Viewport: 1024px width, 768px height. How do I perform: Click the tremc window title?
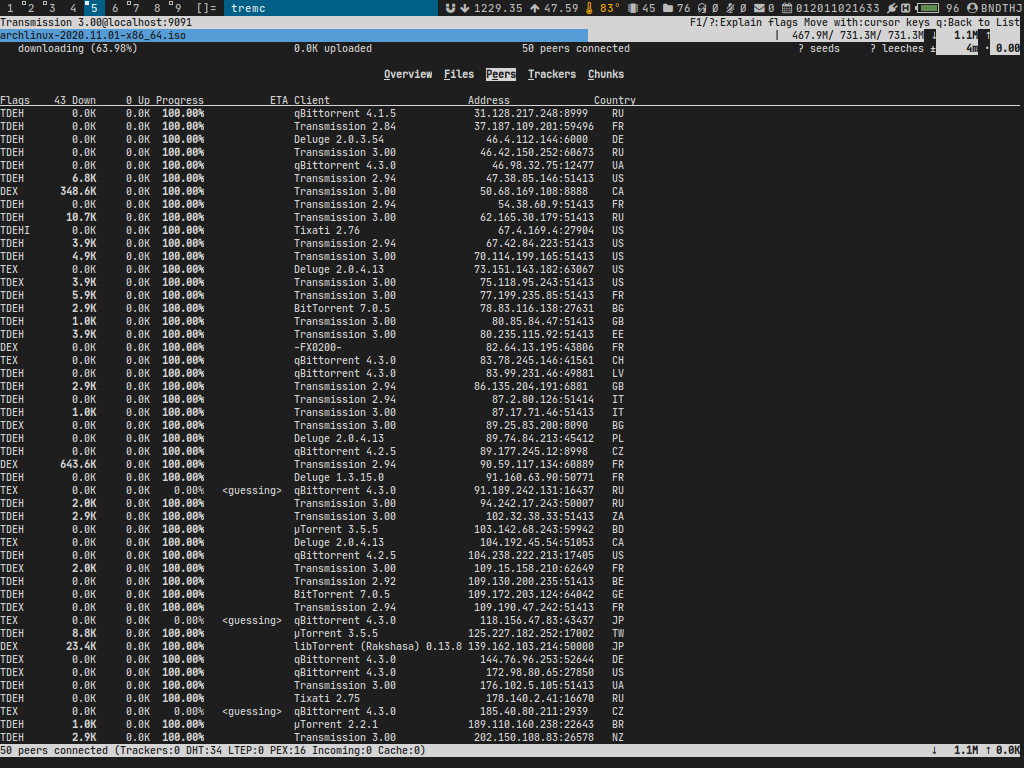(x=248, y=8)
